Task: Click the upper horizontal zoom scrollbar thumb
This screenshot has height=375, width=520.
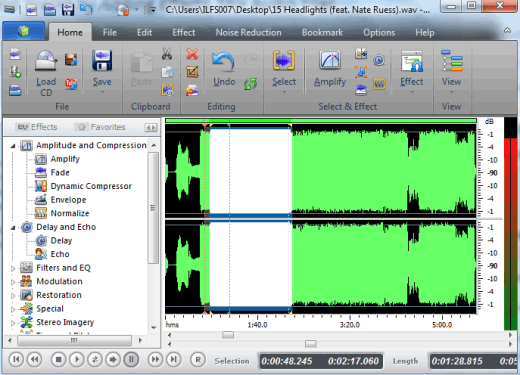Action: (228, 335)
